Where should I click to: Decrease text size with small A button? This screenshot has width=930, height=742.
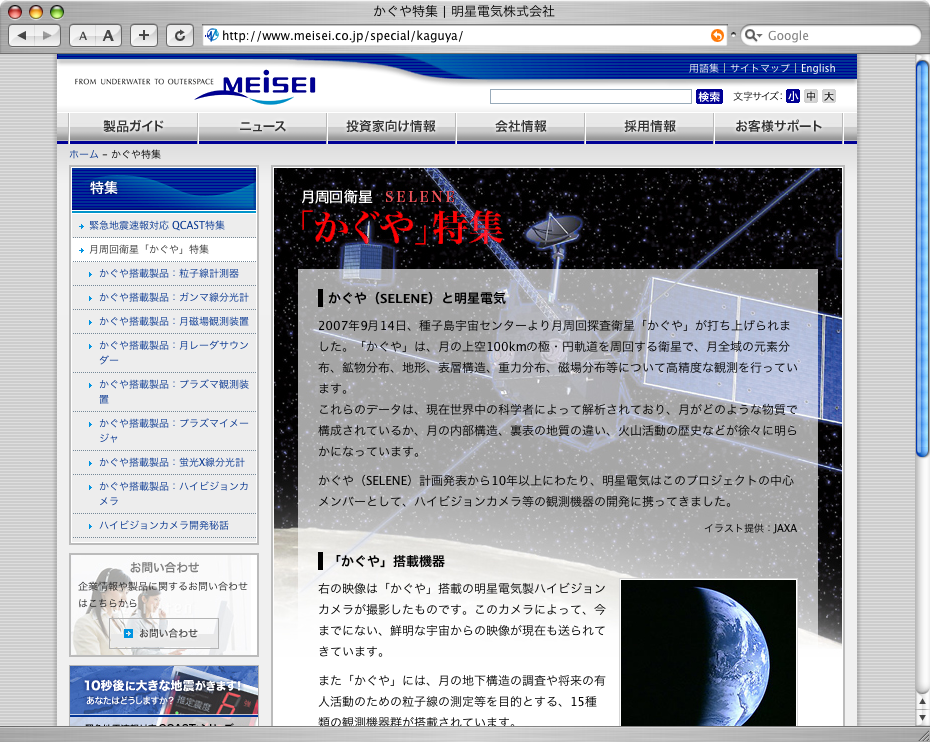(82, 36)
